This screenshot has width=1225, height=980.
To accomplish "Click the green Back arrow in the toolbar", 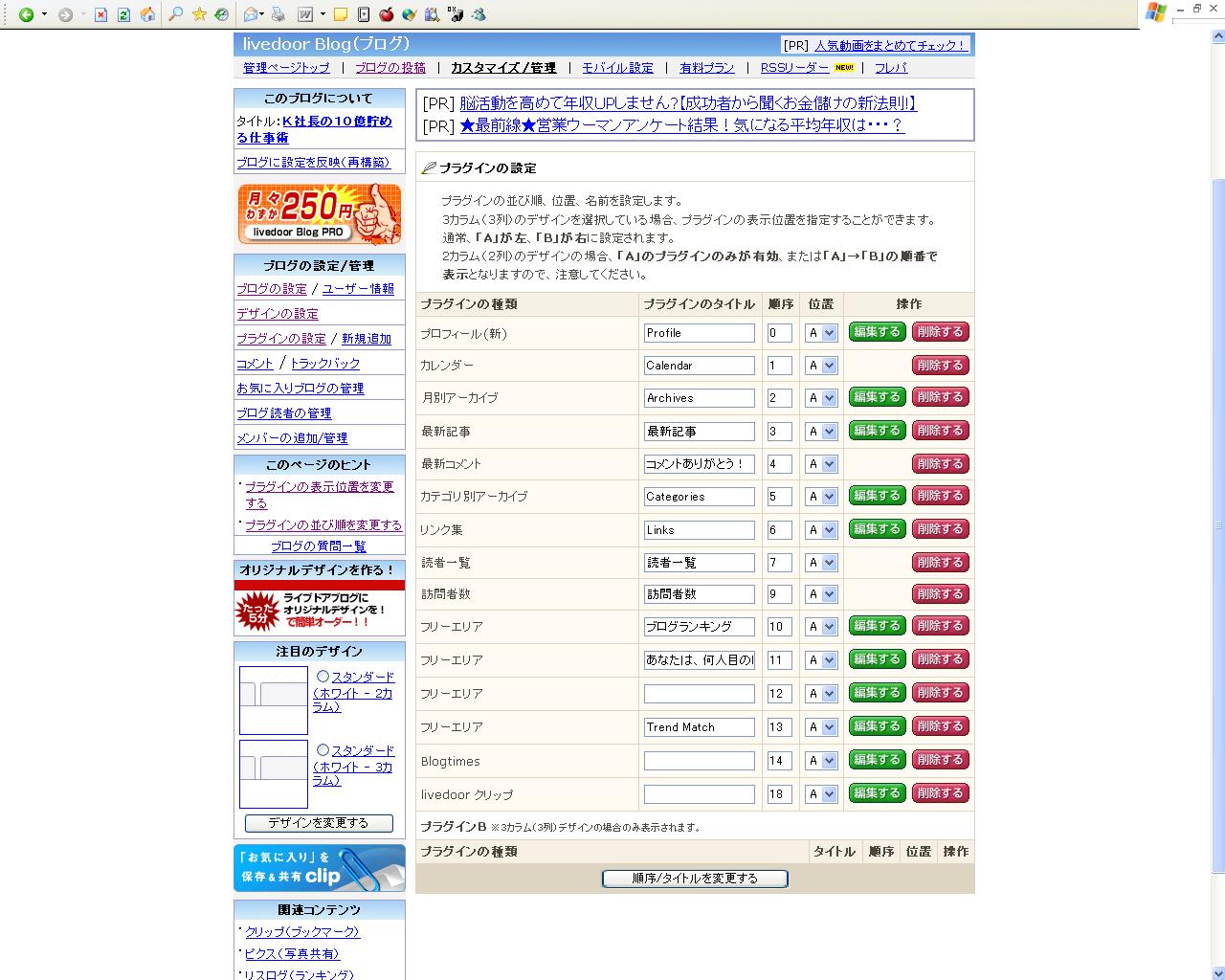I will tap(26, 14).
